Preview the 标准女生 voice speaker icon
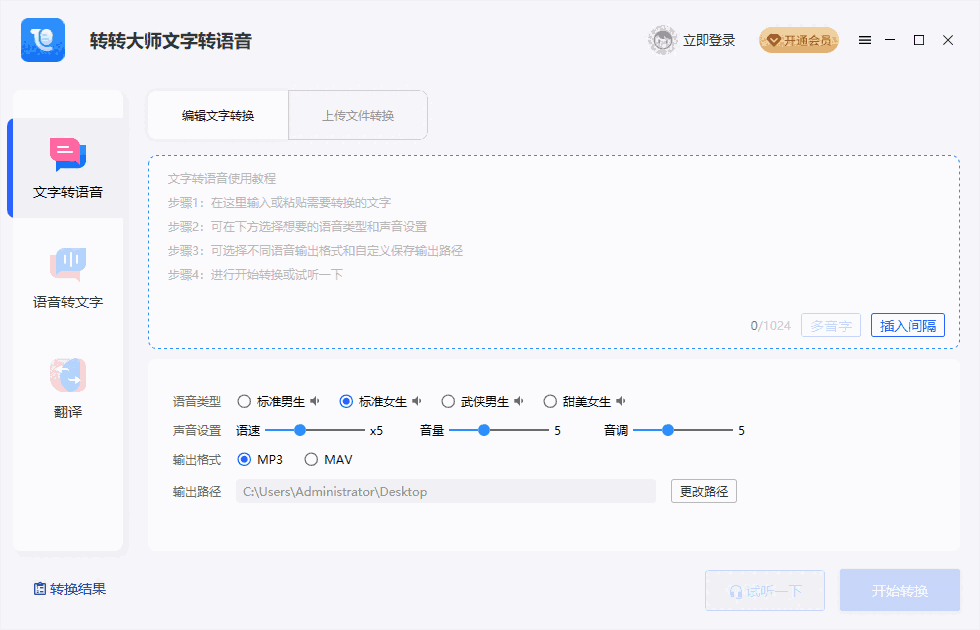 [x=418, y=400]
